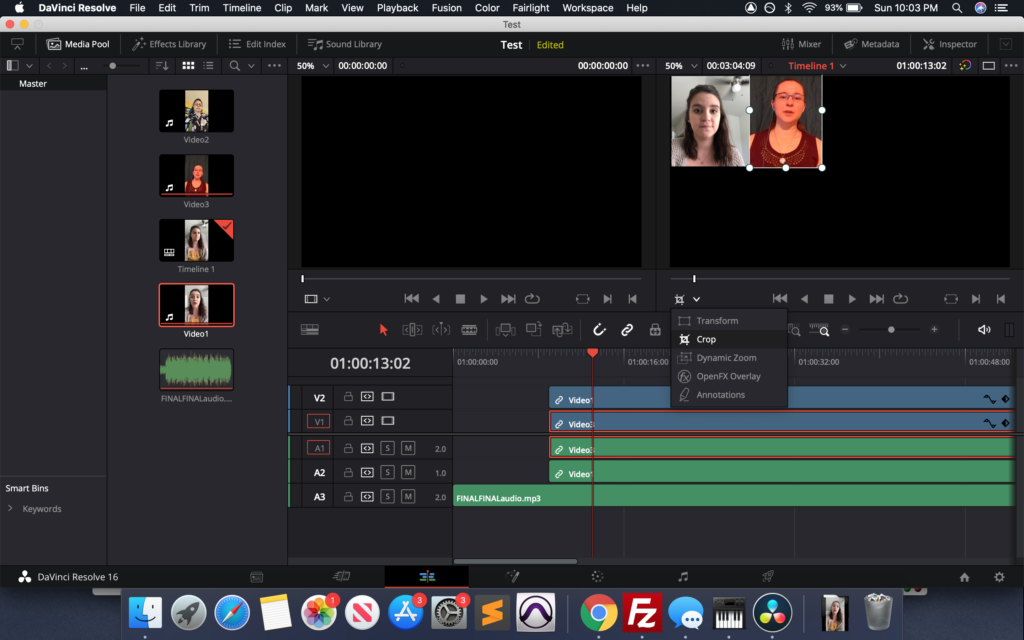This screenshot has height=640, width=1024.
Task: Open source viewer 50% zoom dropdown
Action: tap(311, 66)
